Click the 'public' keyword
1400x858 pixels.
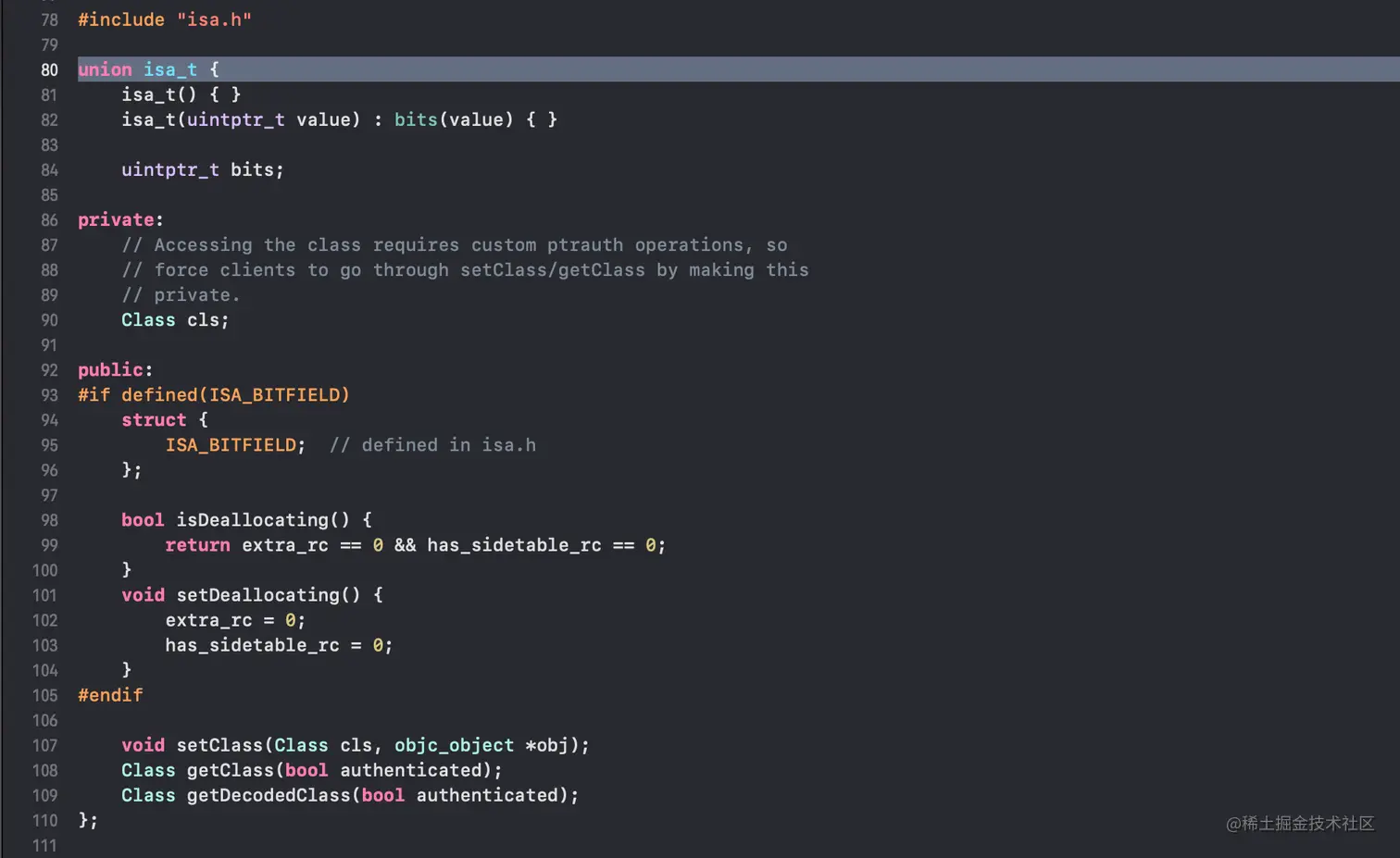(110, 370)
